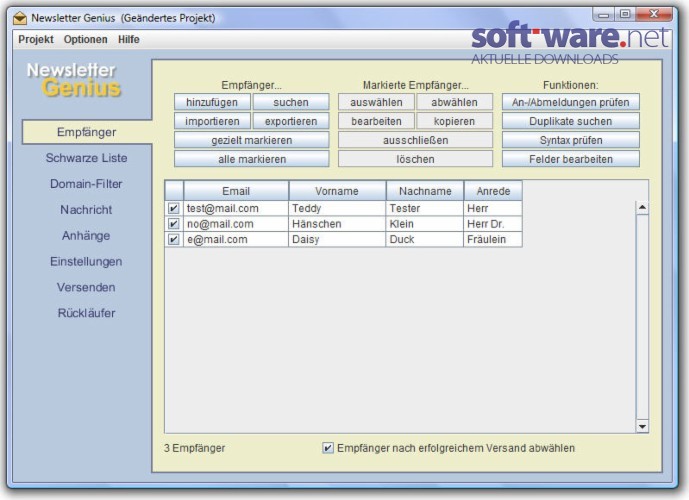Close the Newsletter Genius window
Image resolution: width=689 pixels, height=500 pixels.
pos(654,14)
